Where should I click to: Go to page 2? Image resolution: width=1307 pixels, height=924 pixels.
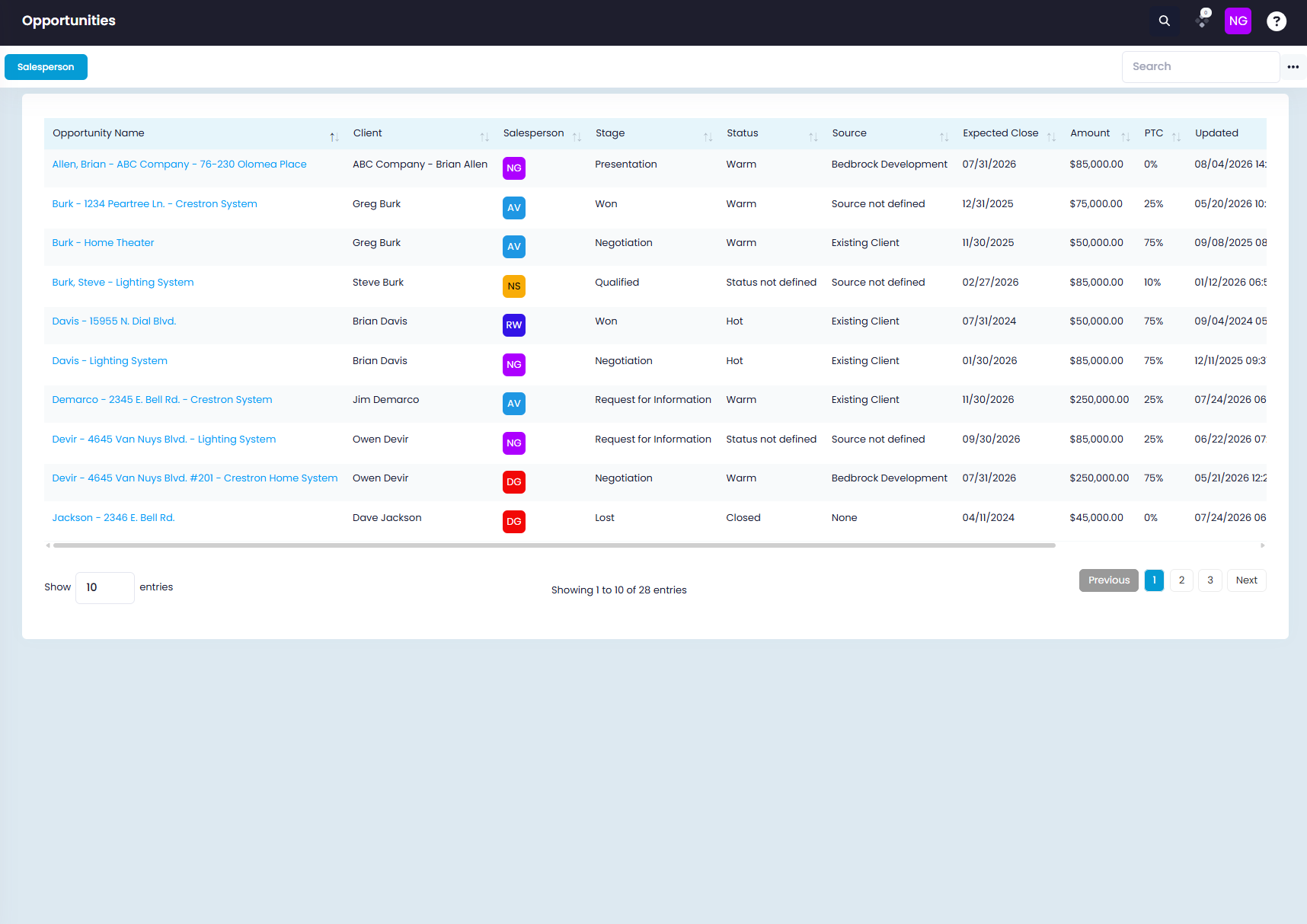[x=1181, y=580]
